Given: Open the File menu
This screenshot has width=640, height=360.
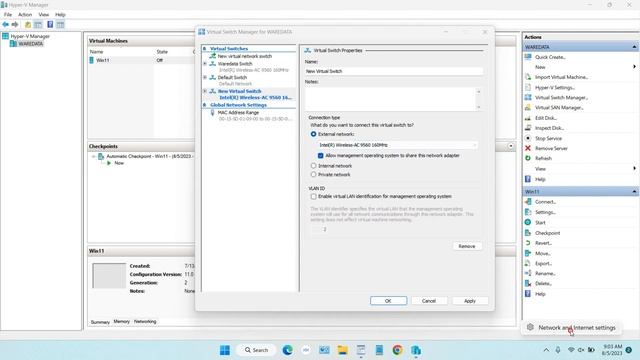Looking at the screenshot, I should [8, 15].
